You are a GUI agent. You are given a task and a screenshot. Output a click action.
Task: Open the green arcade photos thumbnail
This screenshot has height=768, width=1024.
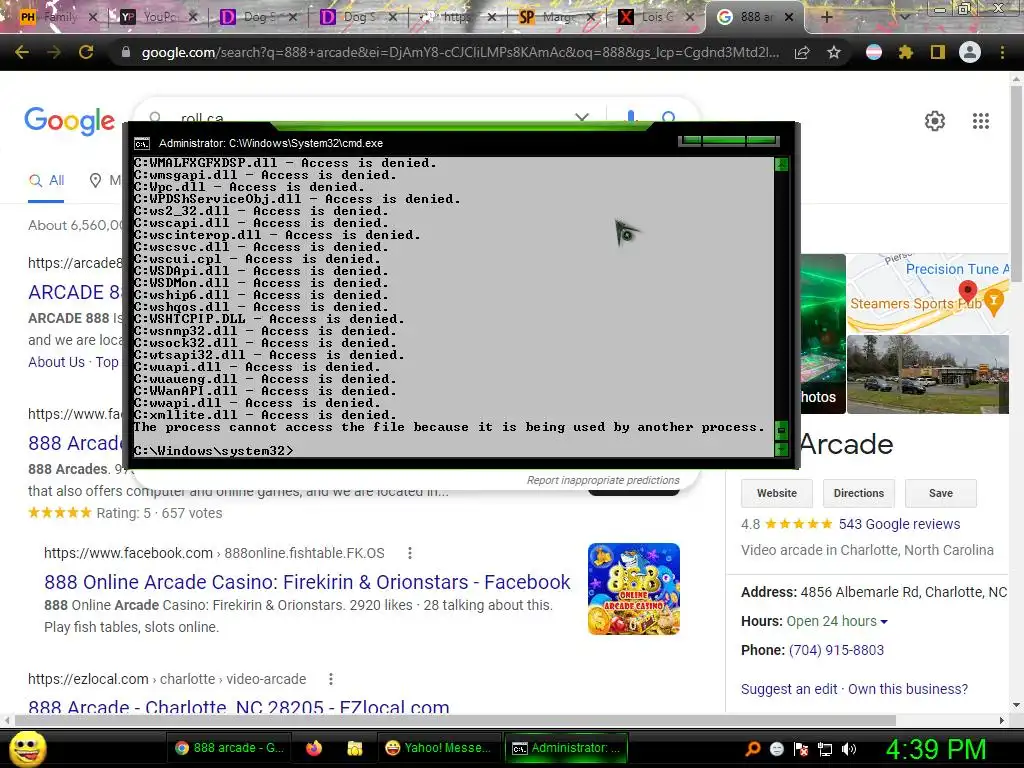click(x=824, y=334)
